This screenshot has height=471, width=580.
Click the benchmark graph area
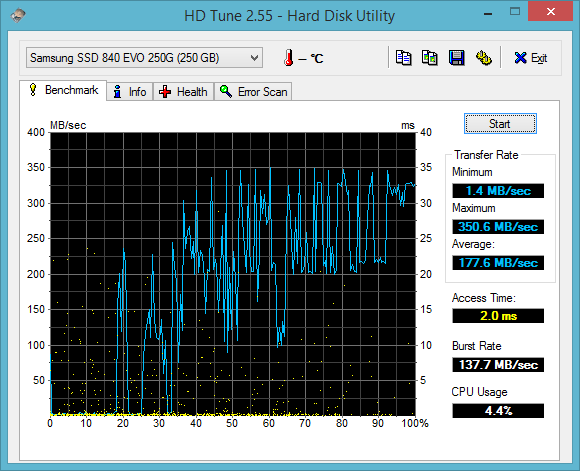[x=233, y=274]
